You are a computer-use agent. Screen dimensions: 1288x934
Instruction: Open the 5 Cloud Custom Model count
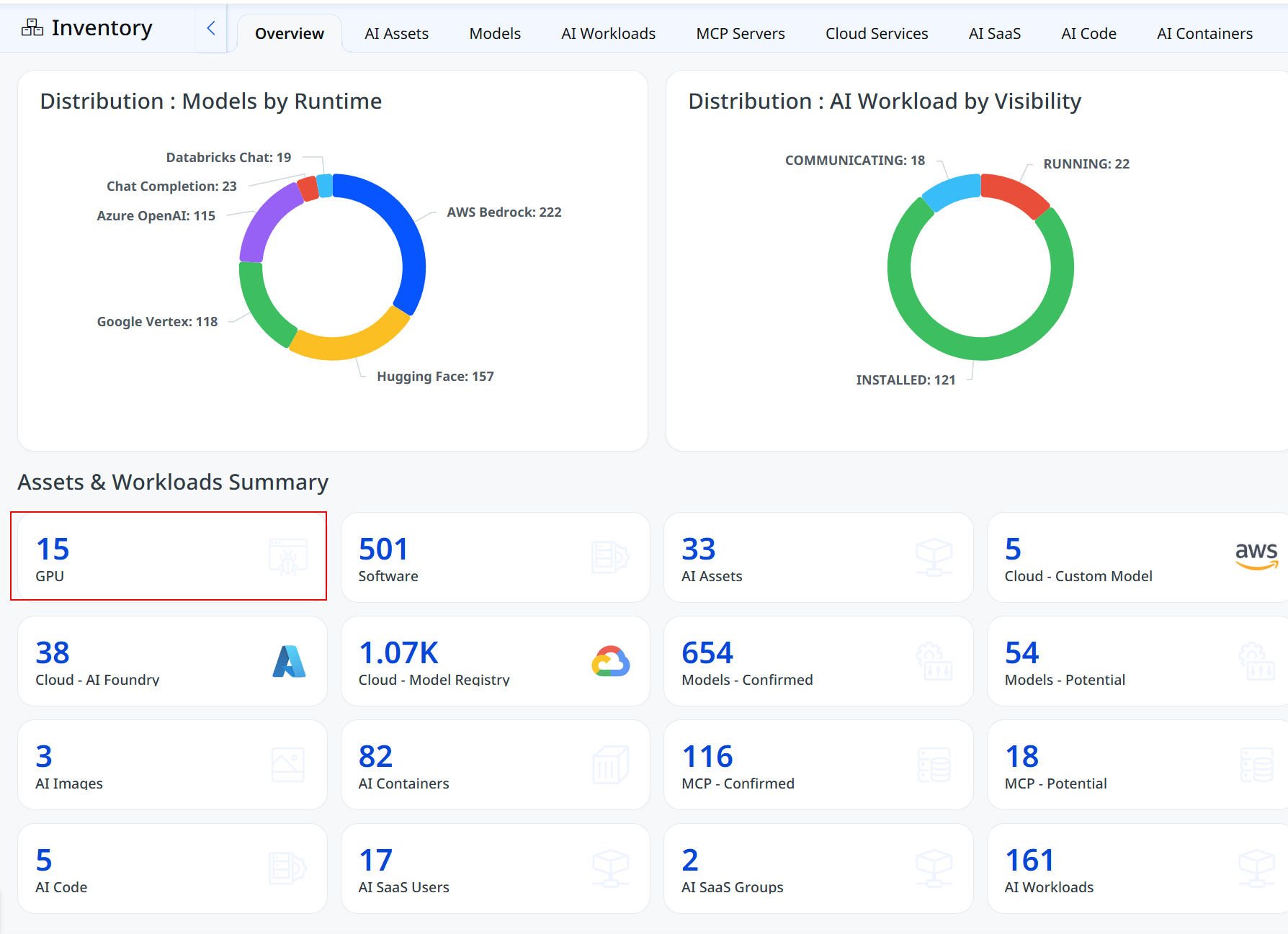pyautogui.click(x=1013, y=549)
